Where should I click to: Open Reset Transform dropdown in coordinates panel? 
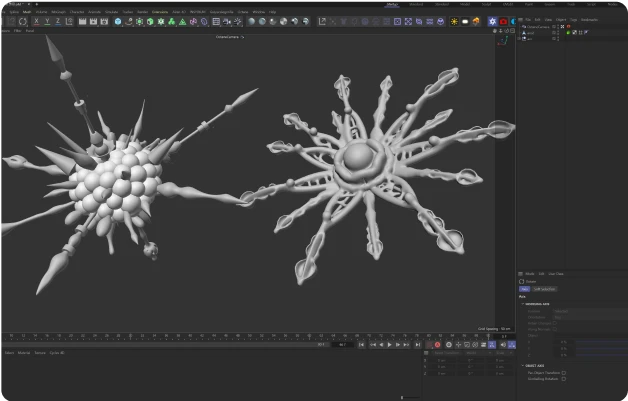tap(447, 353)
